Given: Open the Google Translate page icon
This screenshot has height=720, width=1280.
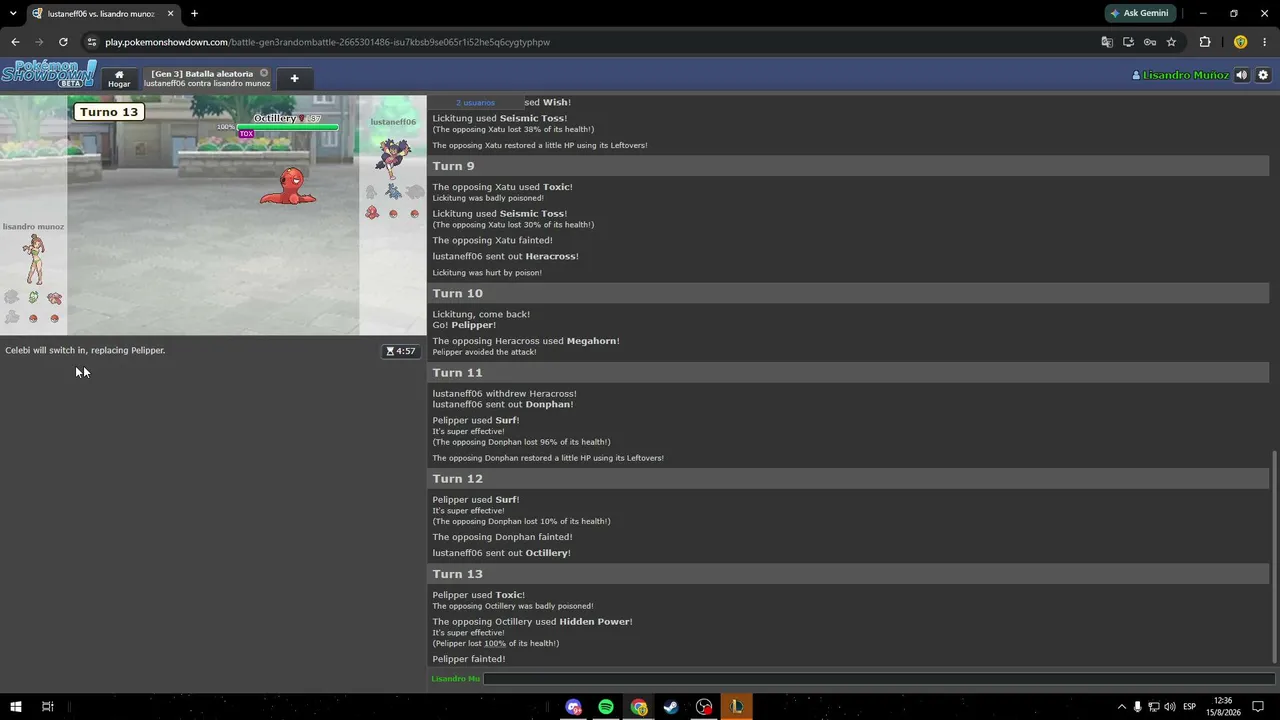Looking at the screenshot, I should point(1107,42).
